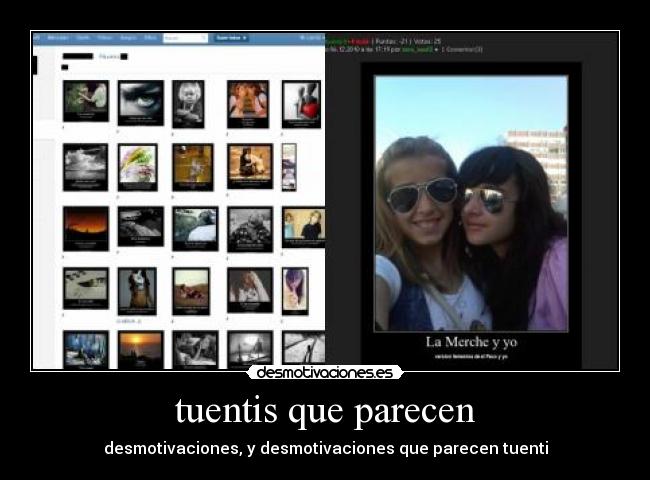
Task: Click the 'Votos: 25' count text
Action: [x=427, y=41]
